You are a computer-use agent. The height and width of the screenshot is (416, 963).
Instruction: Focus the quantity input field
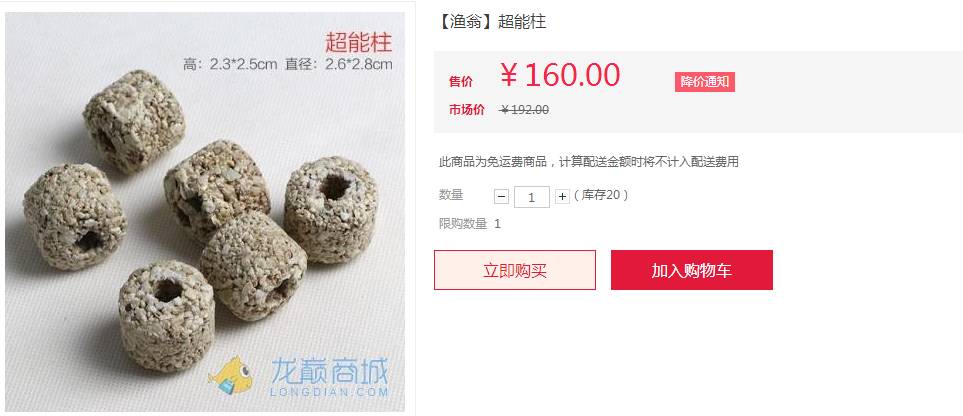pyautogui.click(x=531, y=197)
